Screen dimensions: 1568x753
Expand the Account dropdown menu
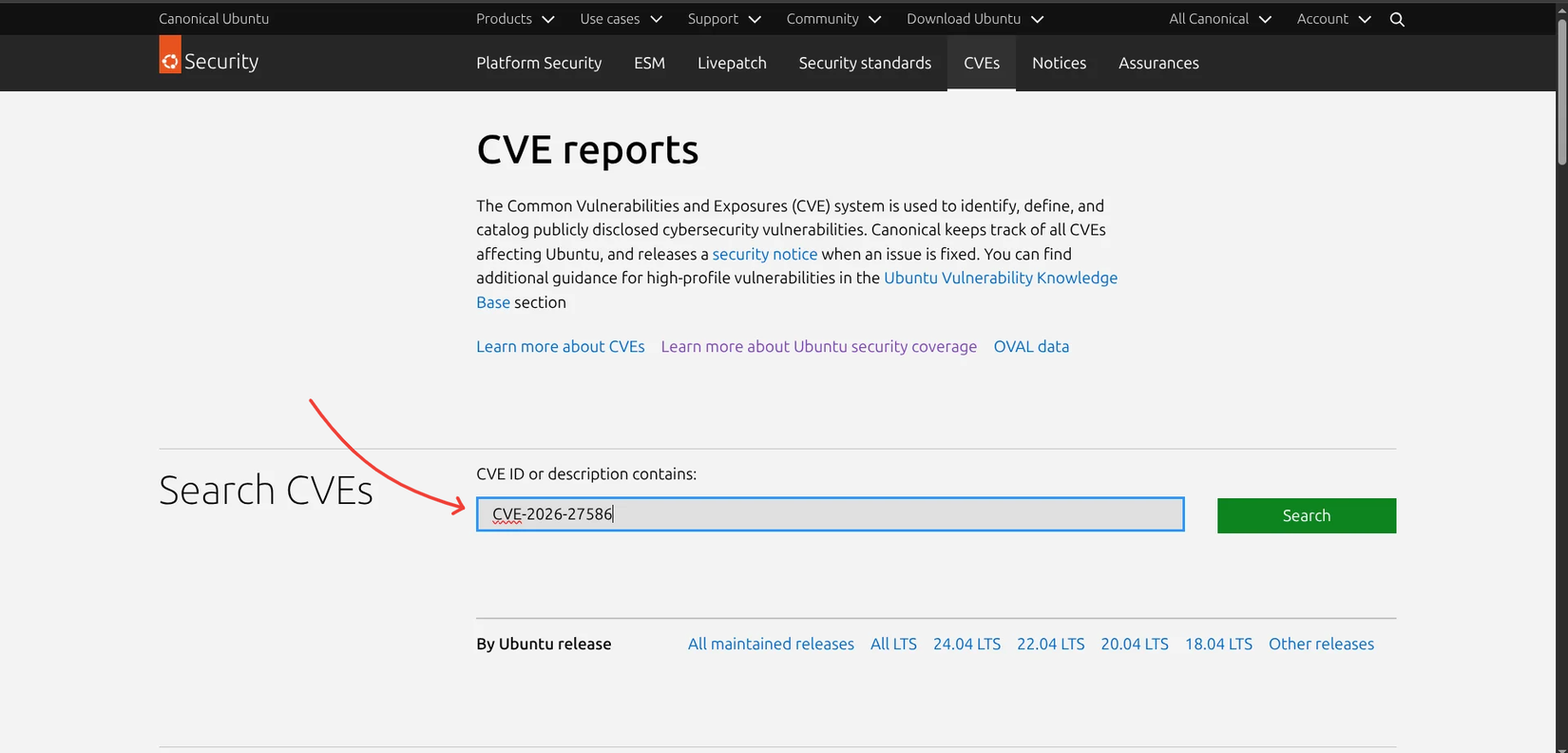[x=1334, y=19]
